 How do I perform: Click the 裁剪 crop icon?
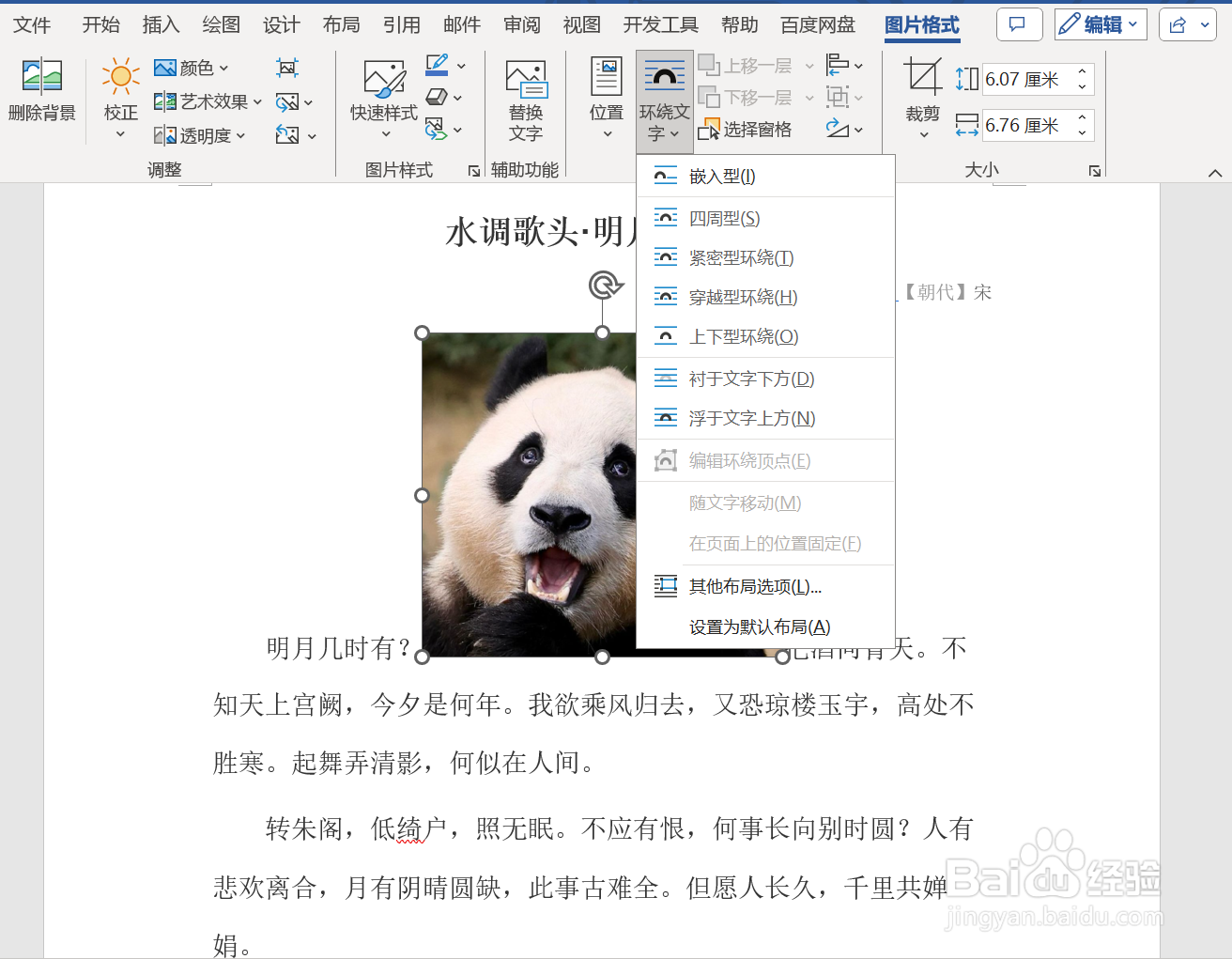[x=922, y=77]
